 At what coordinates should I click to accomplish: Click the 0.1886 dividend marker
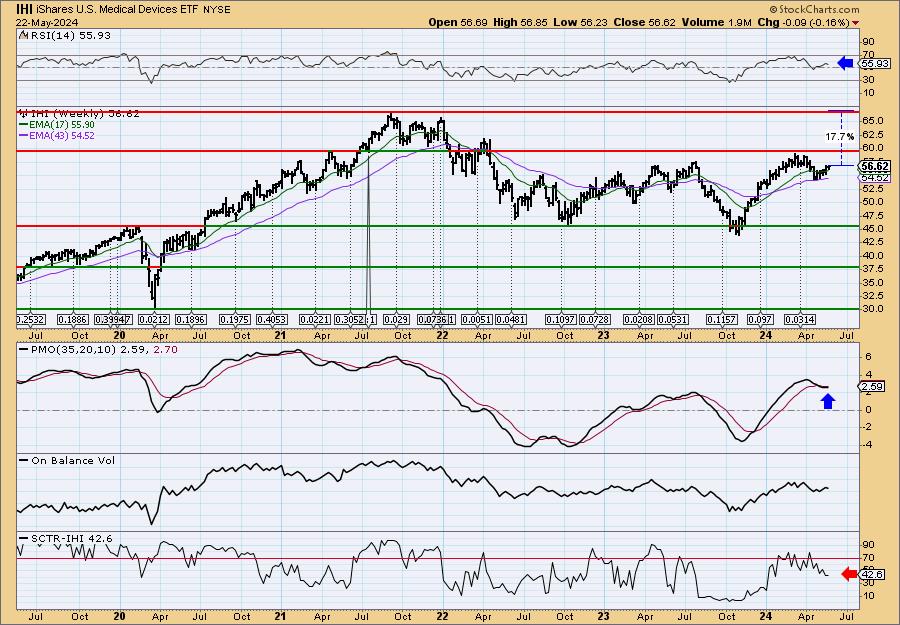tap(73, 319)
